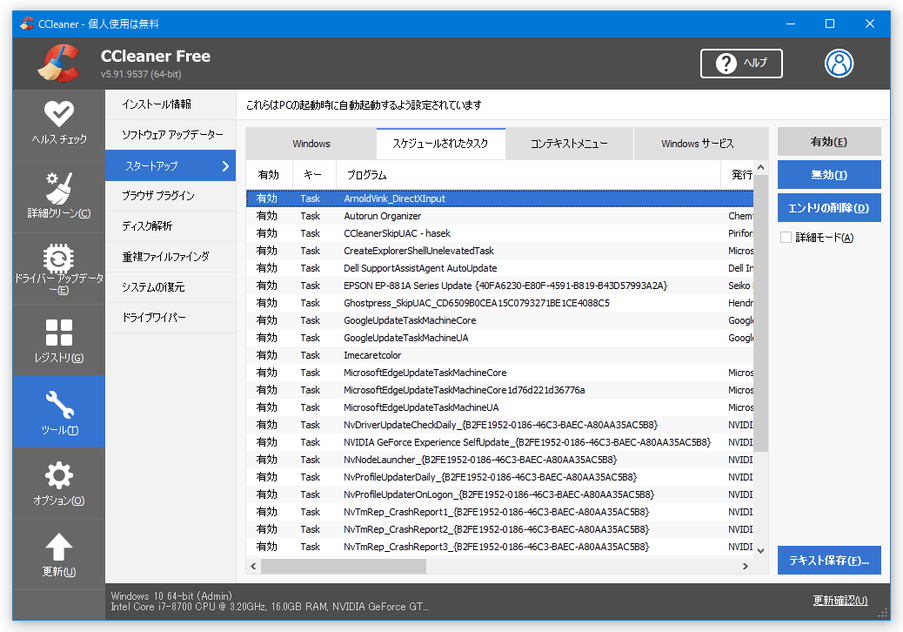Click Delete Entry (エントリの削除) button
The width and height of the screenshot is (903, 632).
tap(829, 208)
